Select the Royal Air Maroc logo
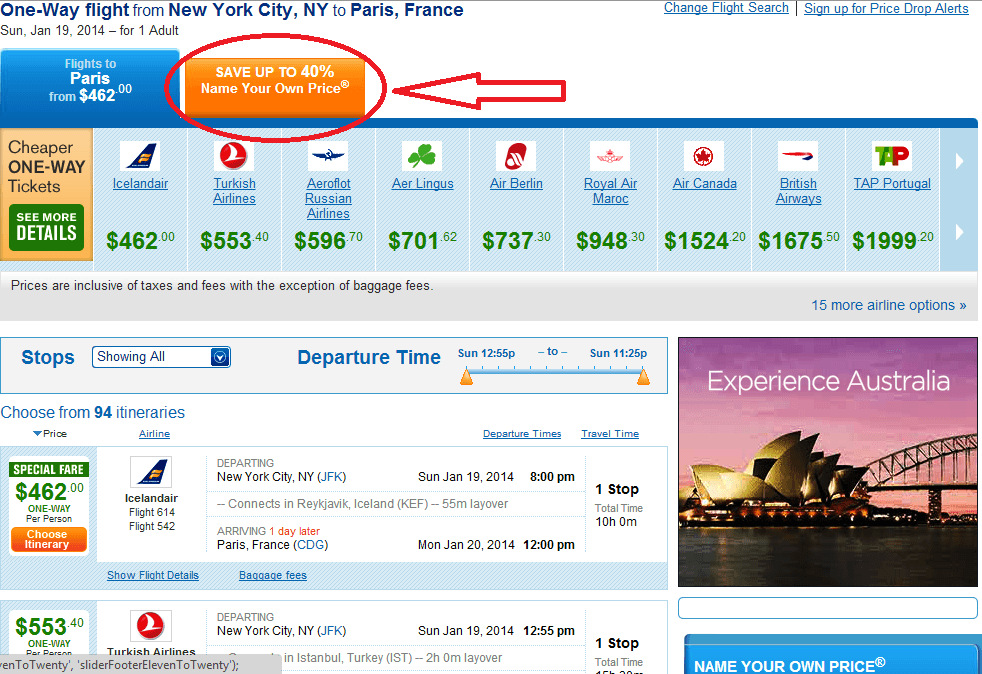Viewport: 982px width, 674px height. point(610,157)
